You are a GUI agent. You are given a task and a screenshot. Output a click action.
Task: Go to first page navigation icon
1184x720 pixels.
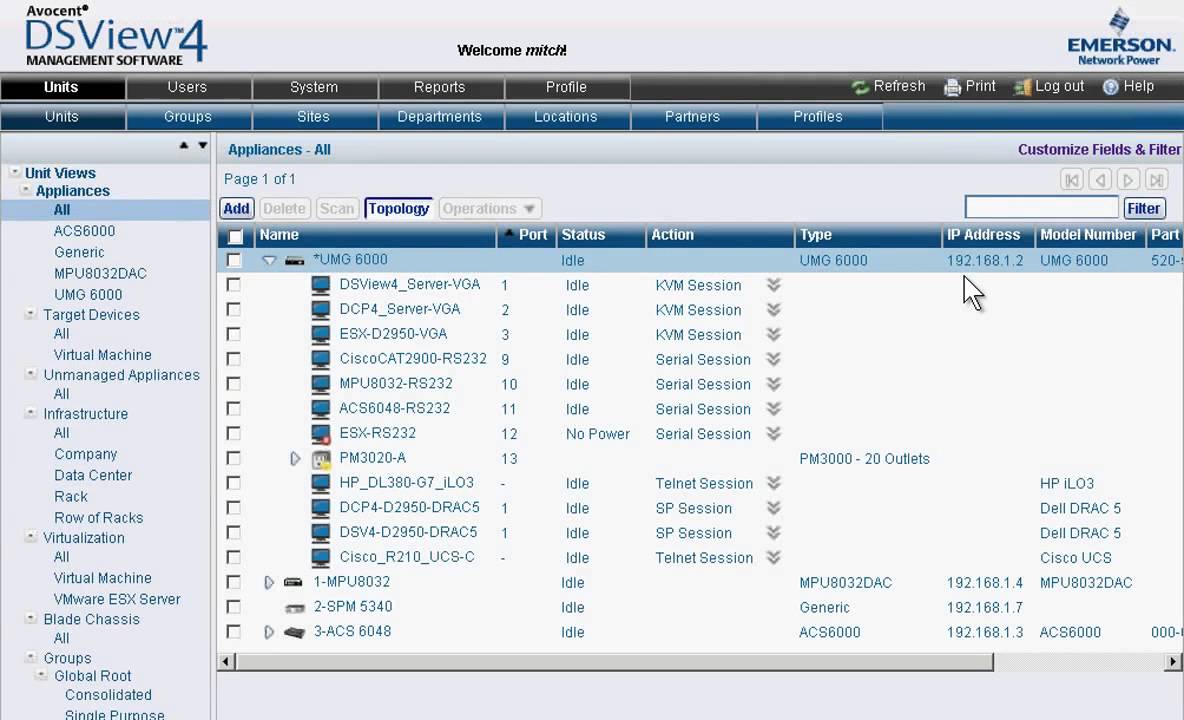click(1071, 180)
